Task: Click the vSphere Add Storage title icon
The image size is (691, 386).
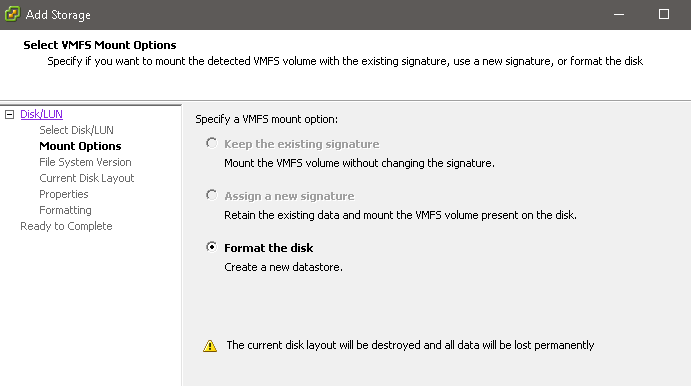Action: coord(12,14)
